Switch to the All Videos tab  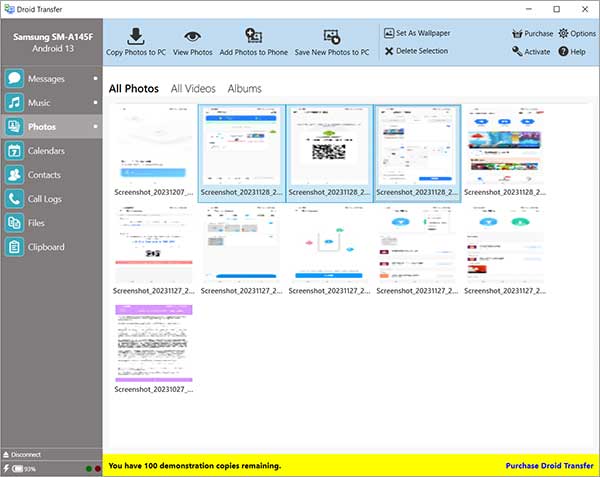click(x=193, y=89)
